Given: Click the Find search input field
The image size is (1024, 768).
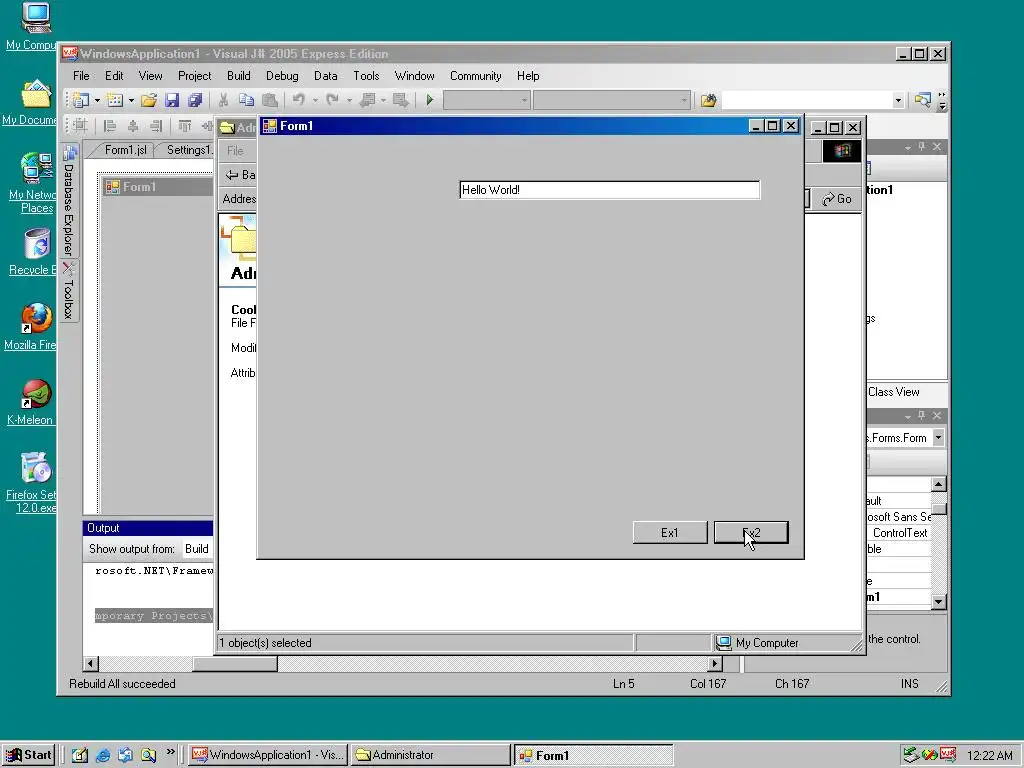Looking at the screenshot, I should click(x=806, y=100).
